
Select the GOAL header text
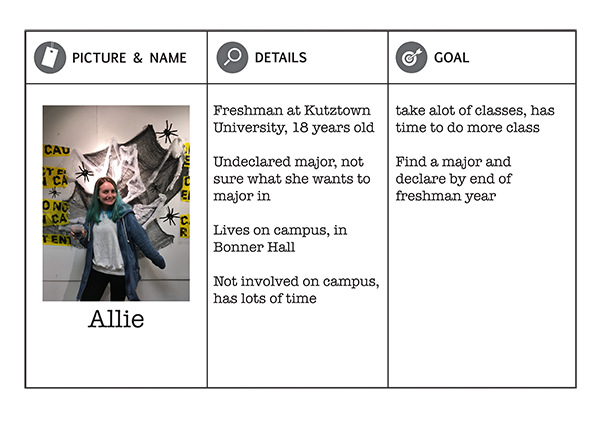tap(452, 57)
